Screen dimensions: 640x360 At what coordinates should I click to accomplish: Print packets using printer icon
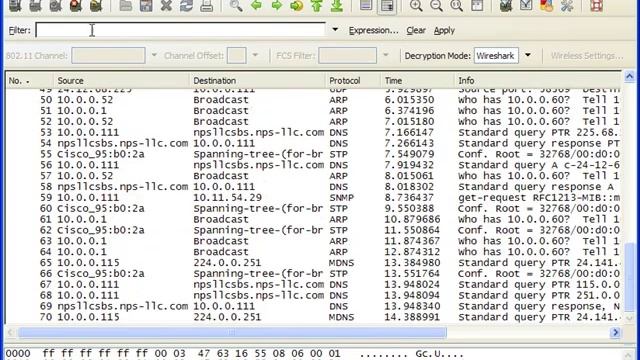(207, 5)
